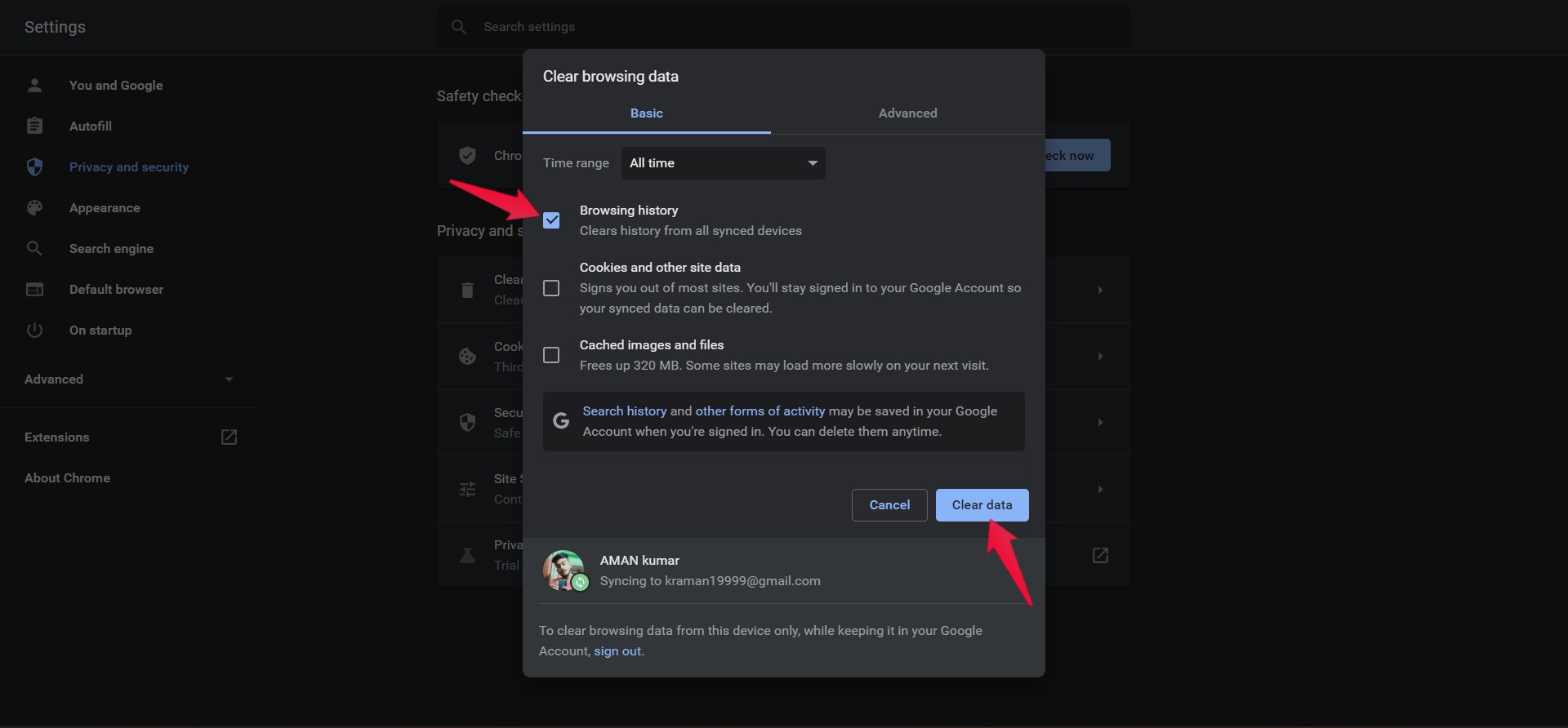
Task: Click the trash icon for Clear browsing data row
Action: point(467,290)
